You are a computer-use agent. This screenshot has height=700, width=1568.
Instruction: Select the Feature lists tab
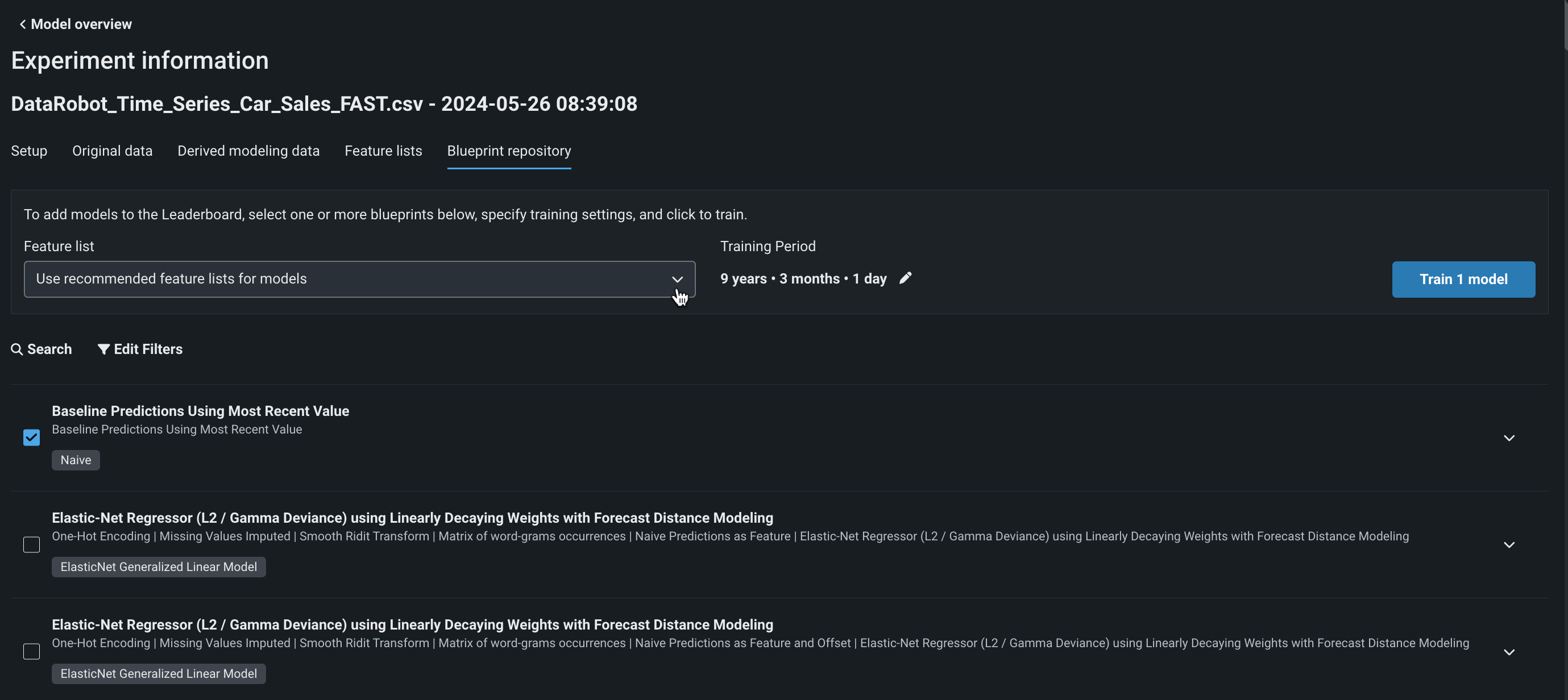point(383,151)
